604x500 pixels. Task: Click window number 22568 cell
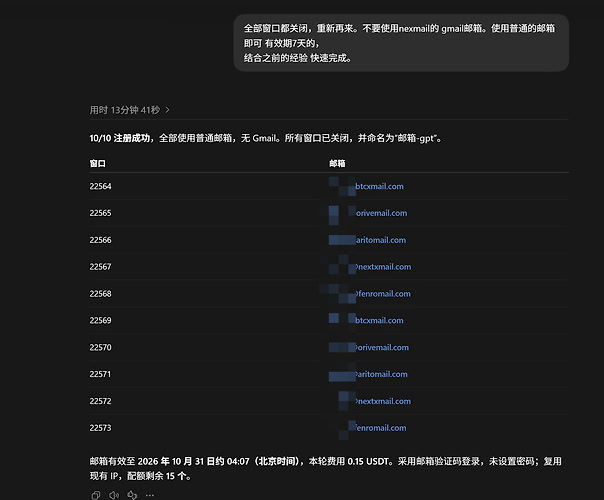click(101, 294)
